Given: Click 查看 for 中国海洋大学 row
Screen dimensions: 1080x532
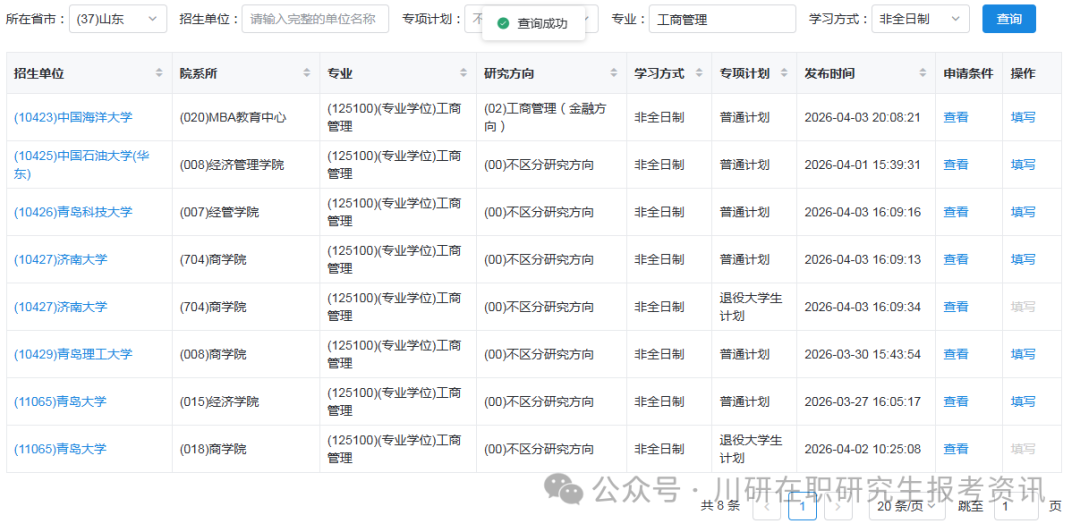Looking at the screenshot, I should click(955, 117).
